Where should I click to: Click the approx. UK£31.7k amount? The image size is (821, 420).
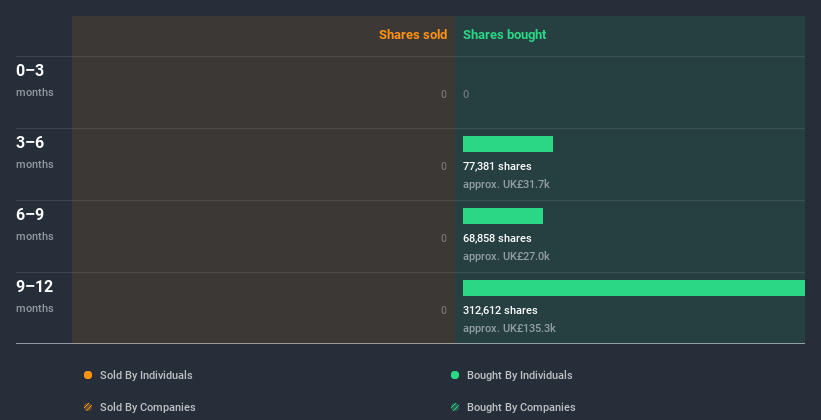506,184
